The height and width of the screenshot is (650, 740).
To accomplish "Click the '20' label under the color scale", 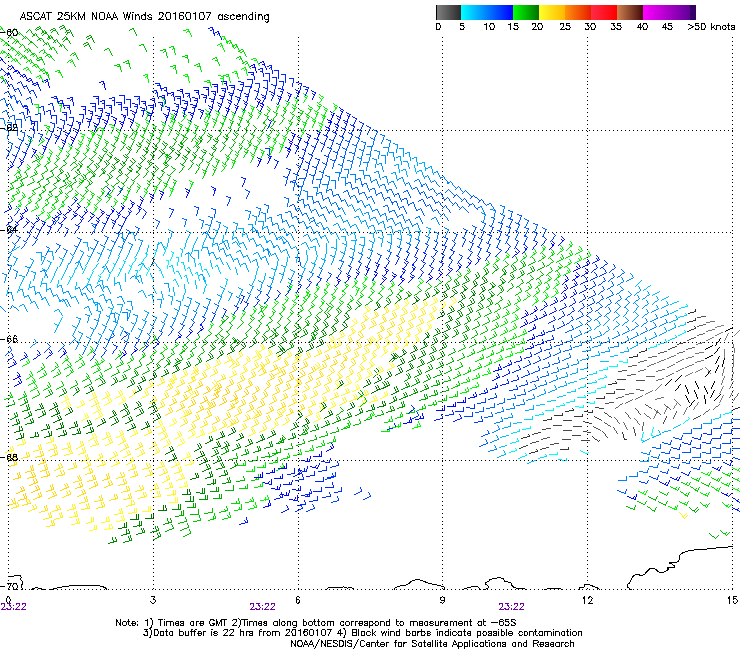I will click(537, 27).
